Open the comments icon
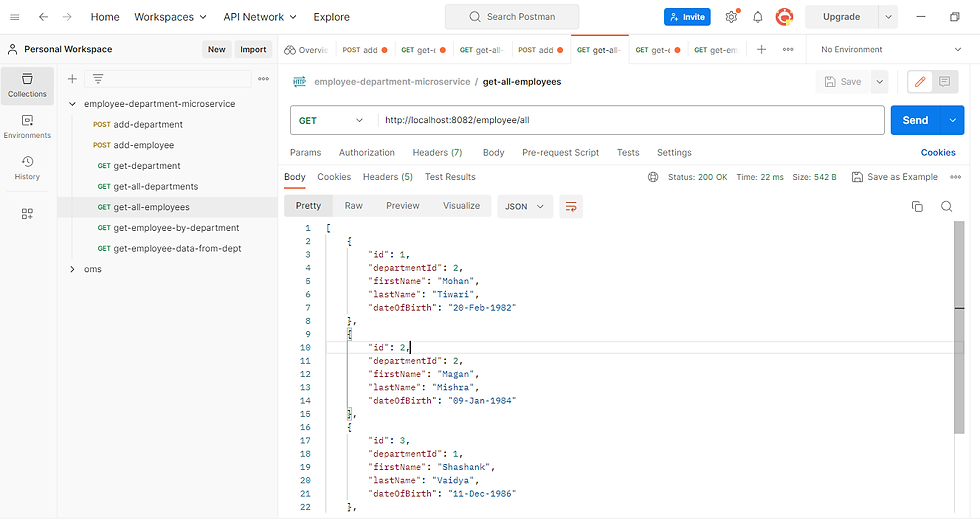Image resolution: width=980 pixels, height=520 pixels. [944, 82]
